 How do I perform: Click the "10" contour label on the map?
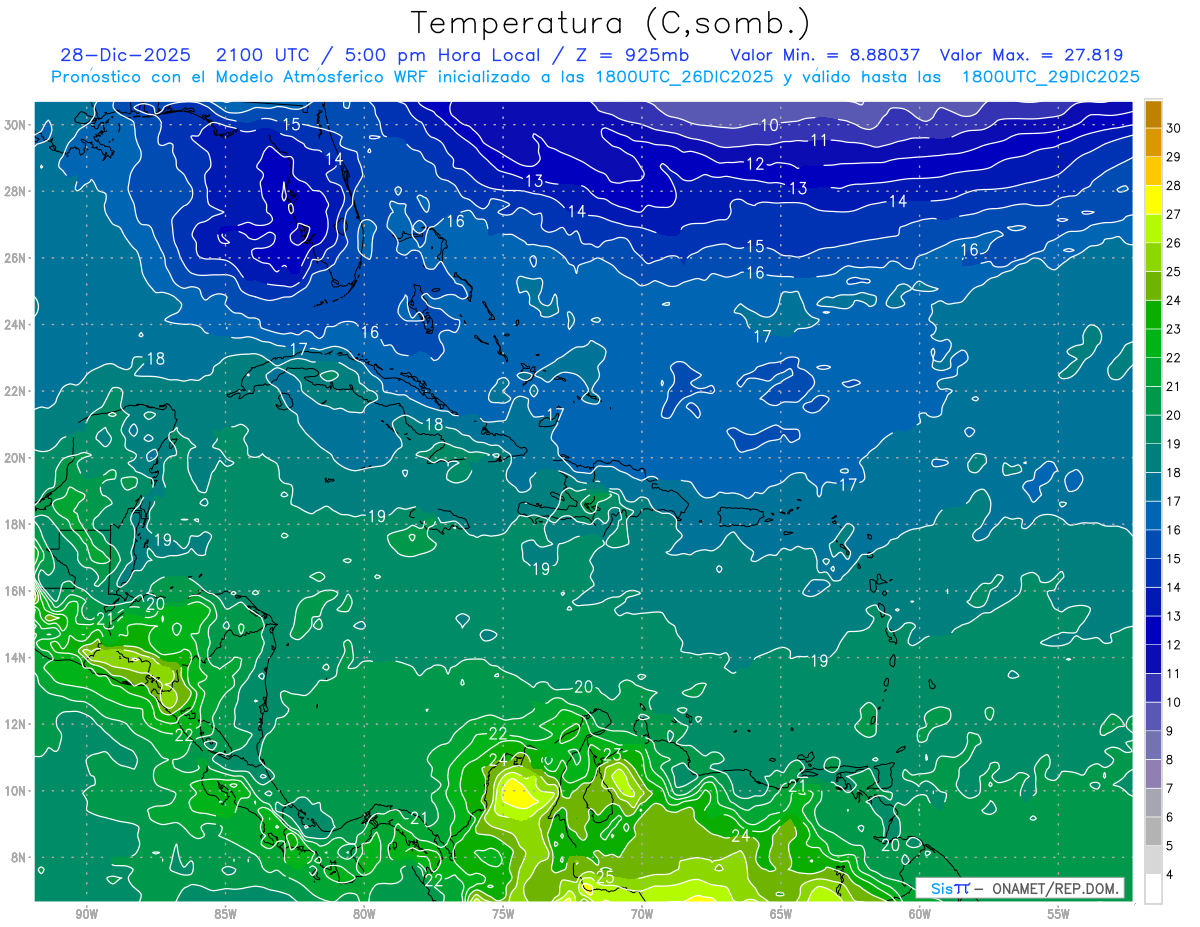pos(769,125)
